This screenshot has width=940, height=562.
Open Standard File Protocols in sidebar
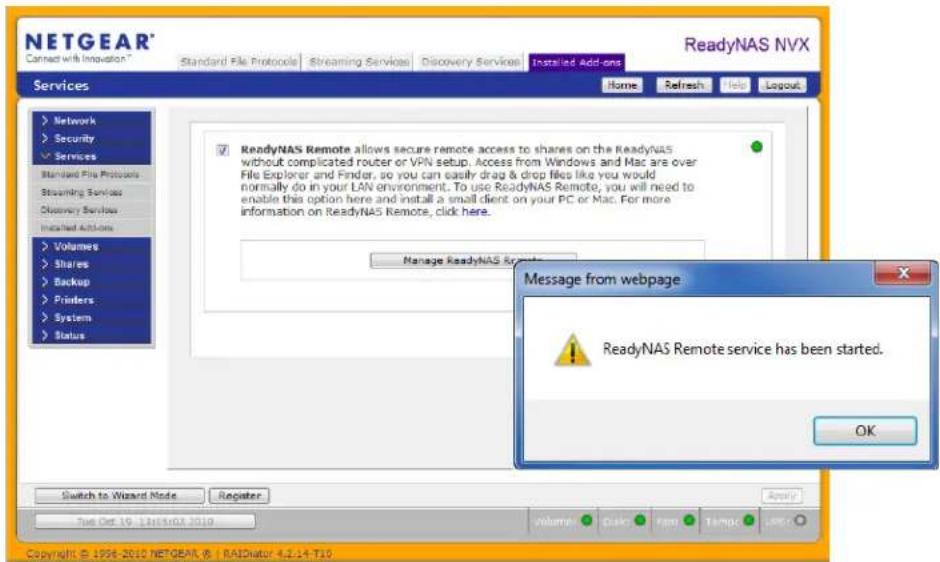90,175
